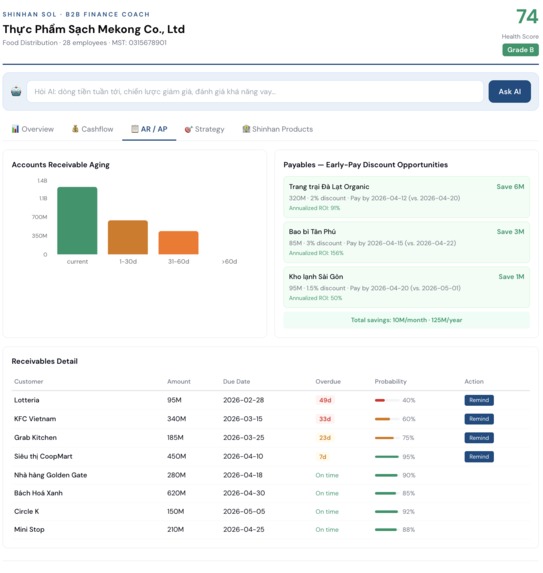
Task: Click the Grade B badge
Action: point(520,50)
